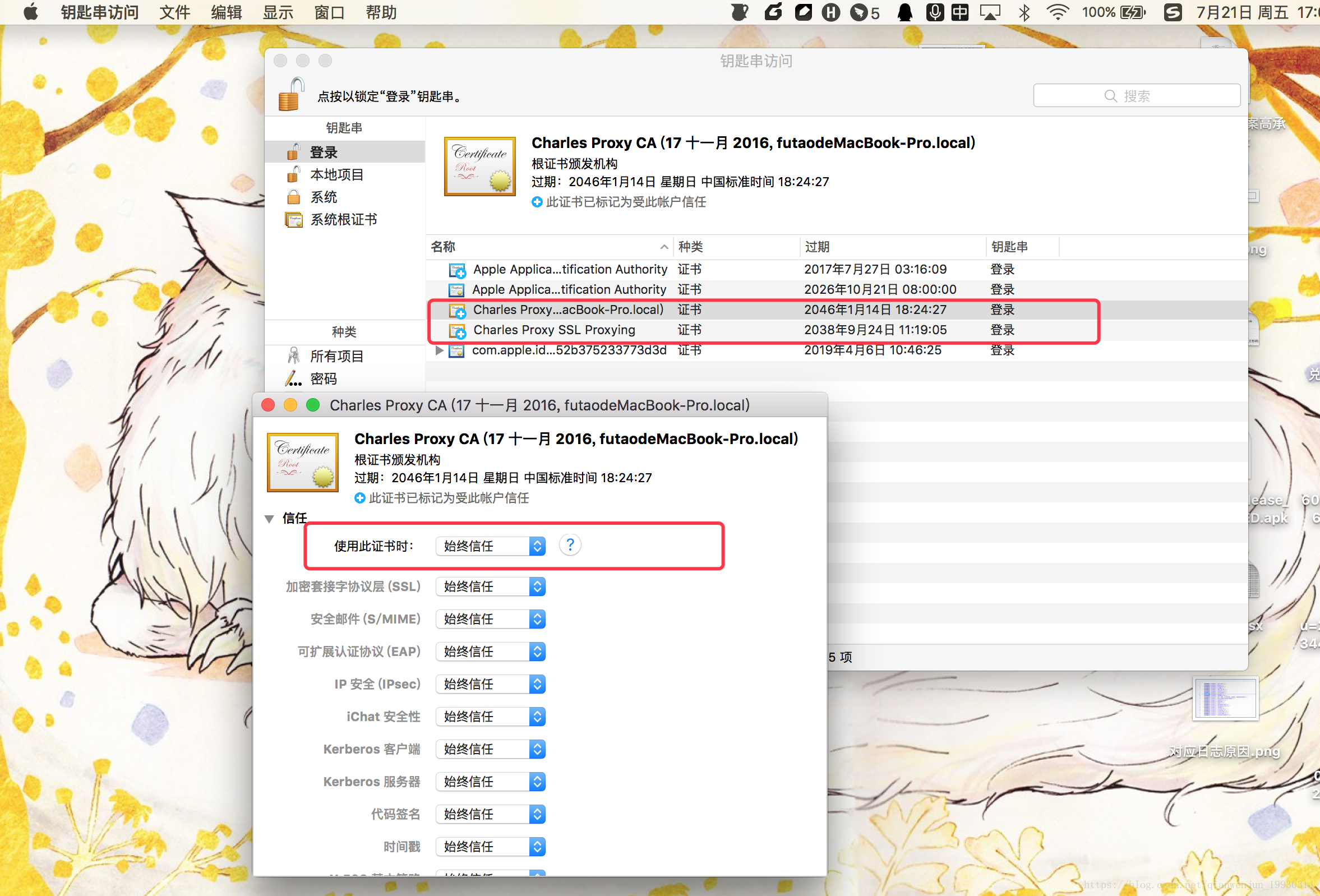Image resolution: width=1320 pixels, height=896 pixels.
Task: Open the 窗口 menu
Action: tap(329, 12)
